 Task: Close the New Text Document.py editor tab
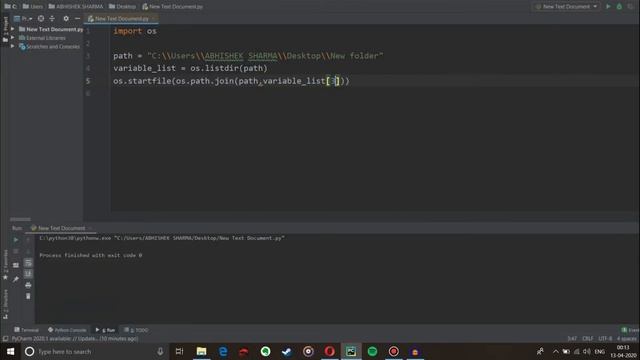tap(154, 18)
